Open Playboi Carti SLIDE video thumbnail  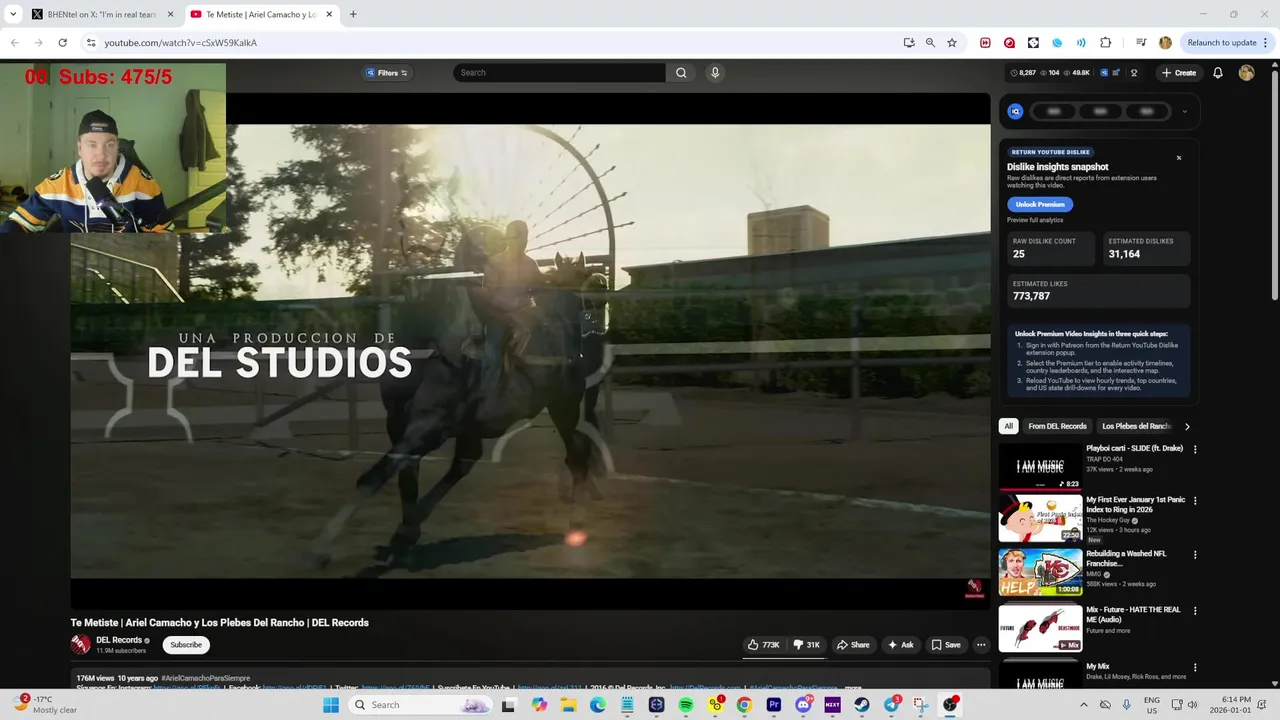click(x=1040, y=467)
